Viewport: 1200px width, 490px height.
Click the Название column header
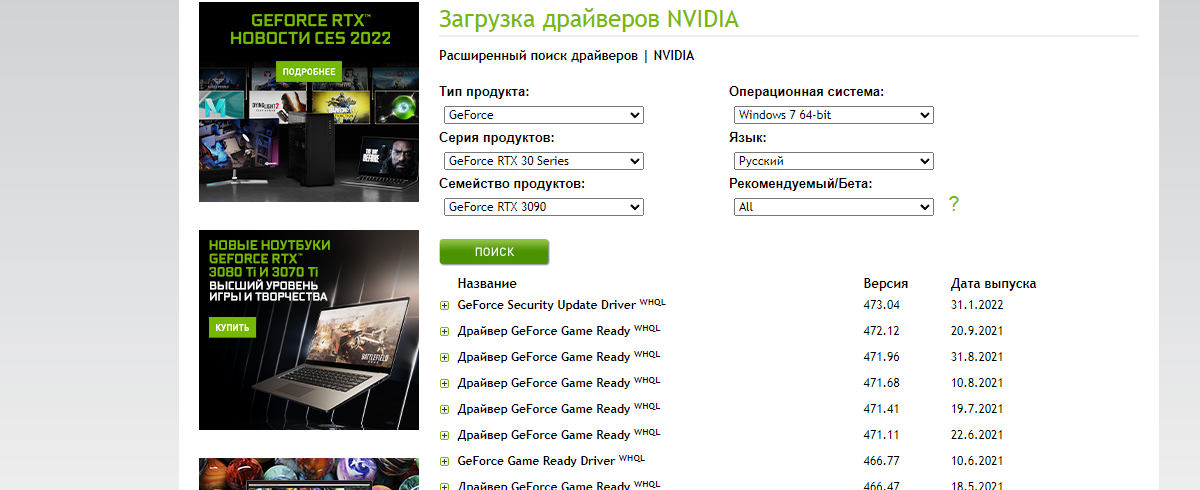pyautogui.click(x=487, y=283)
